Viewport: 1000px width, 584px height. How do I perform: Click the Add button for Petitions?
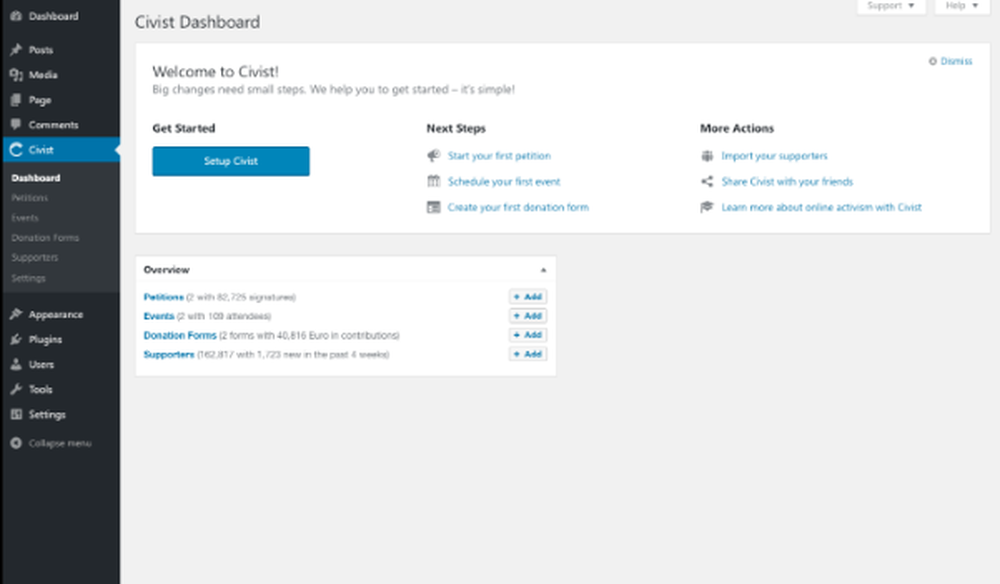point(527,296)
